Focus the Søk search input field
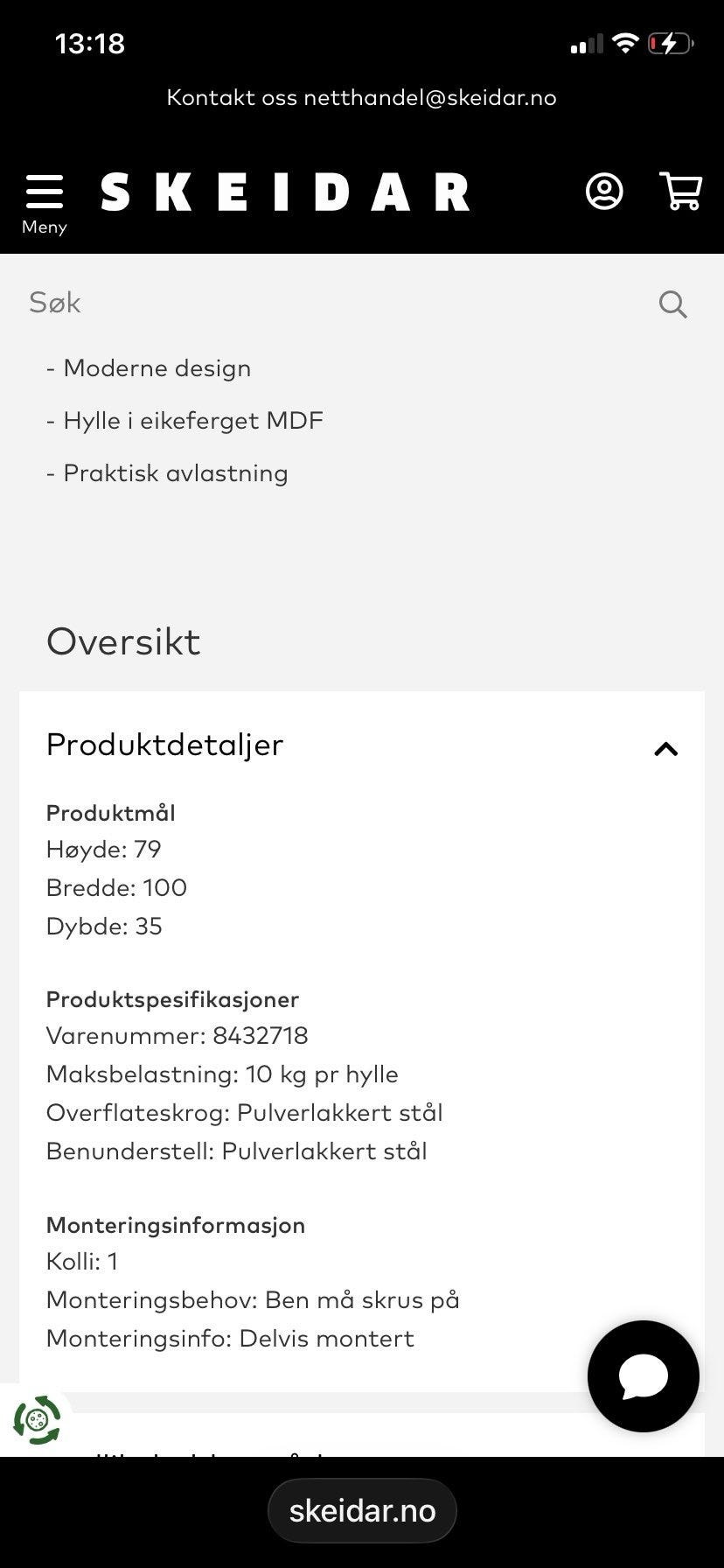 pyautogui.click(x=341, y=303)
